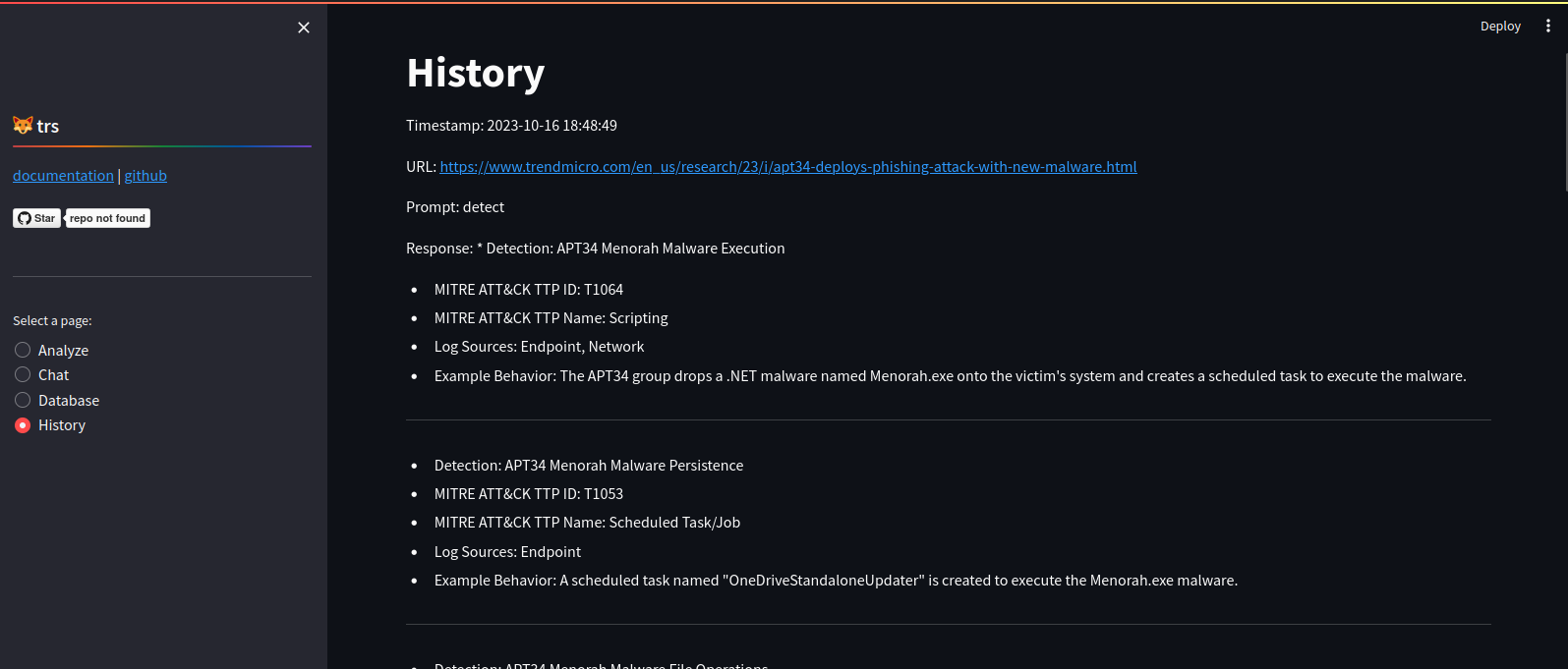The image size is (1568, 669).
Task: Click the "MITRE ATT&CK TTP ID: T1053" bullet
Action: (529, 494)
